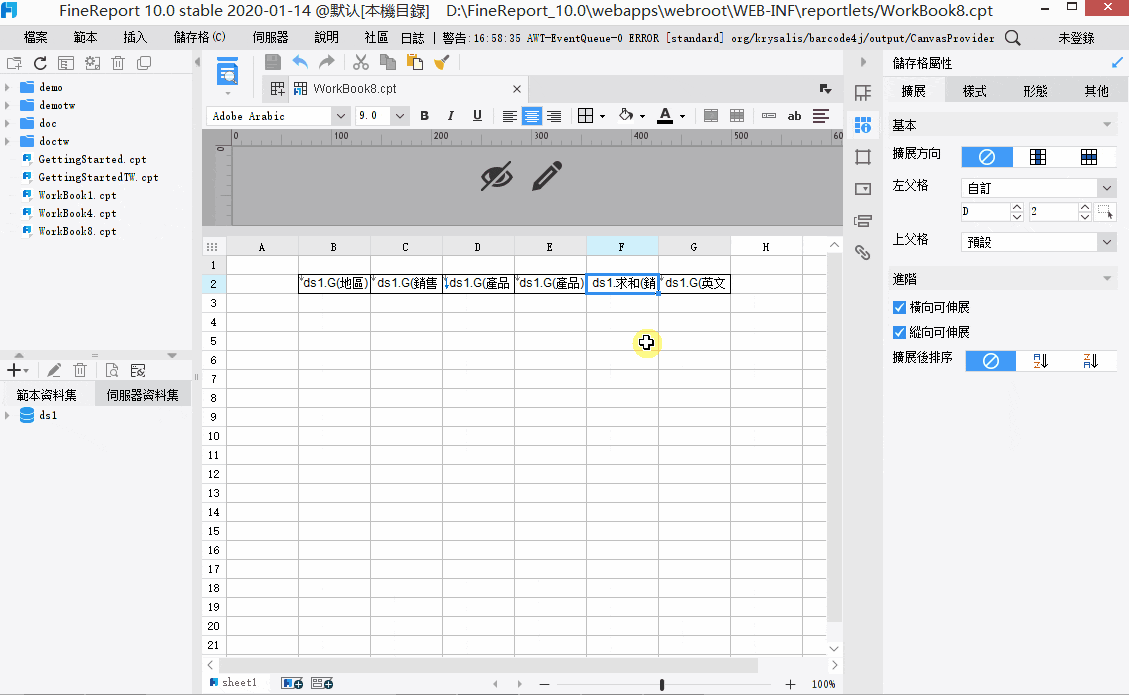Activate the format painter brush
Image resolution: width=1129 pixels, height=695 pixels.
441,63
